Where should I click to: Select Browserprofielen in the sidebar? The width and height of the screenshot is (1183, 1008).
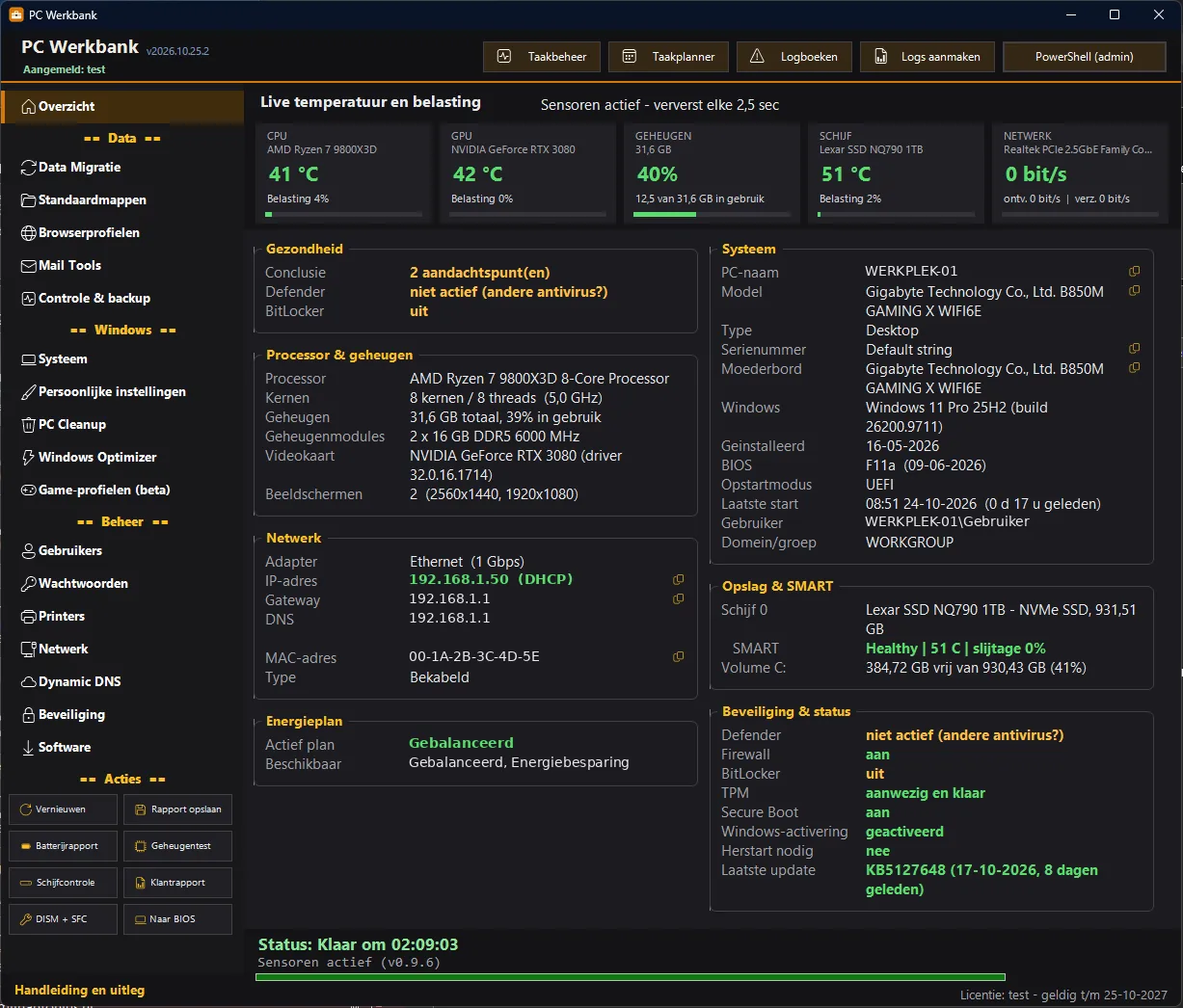(x=122, y=233)
